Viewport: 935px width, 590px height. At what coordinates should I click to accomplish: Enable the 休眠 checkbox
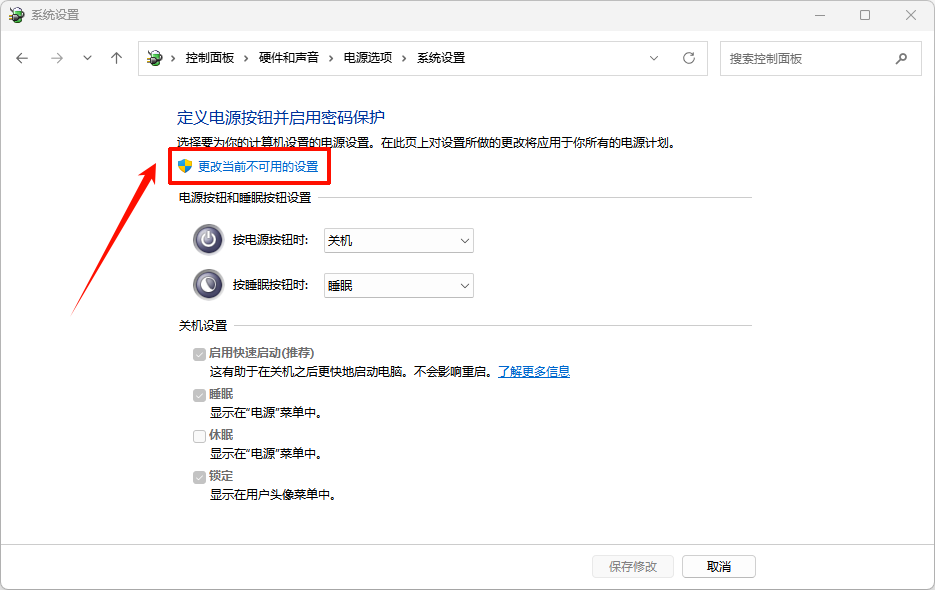point(199,435)
